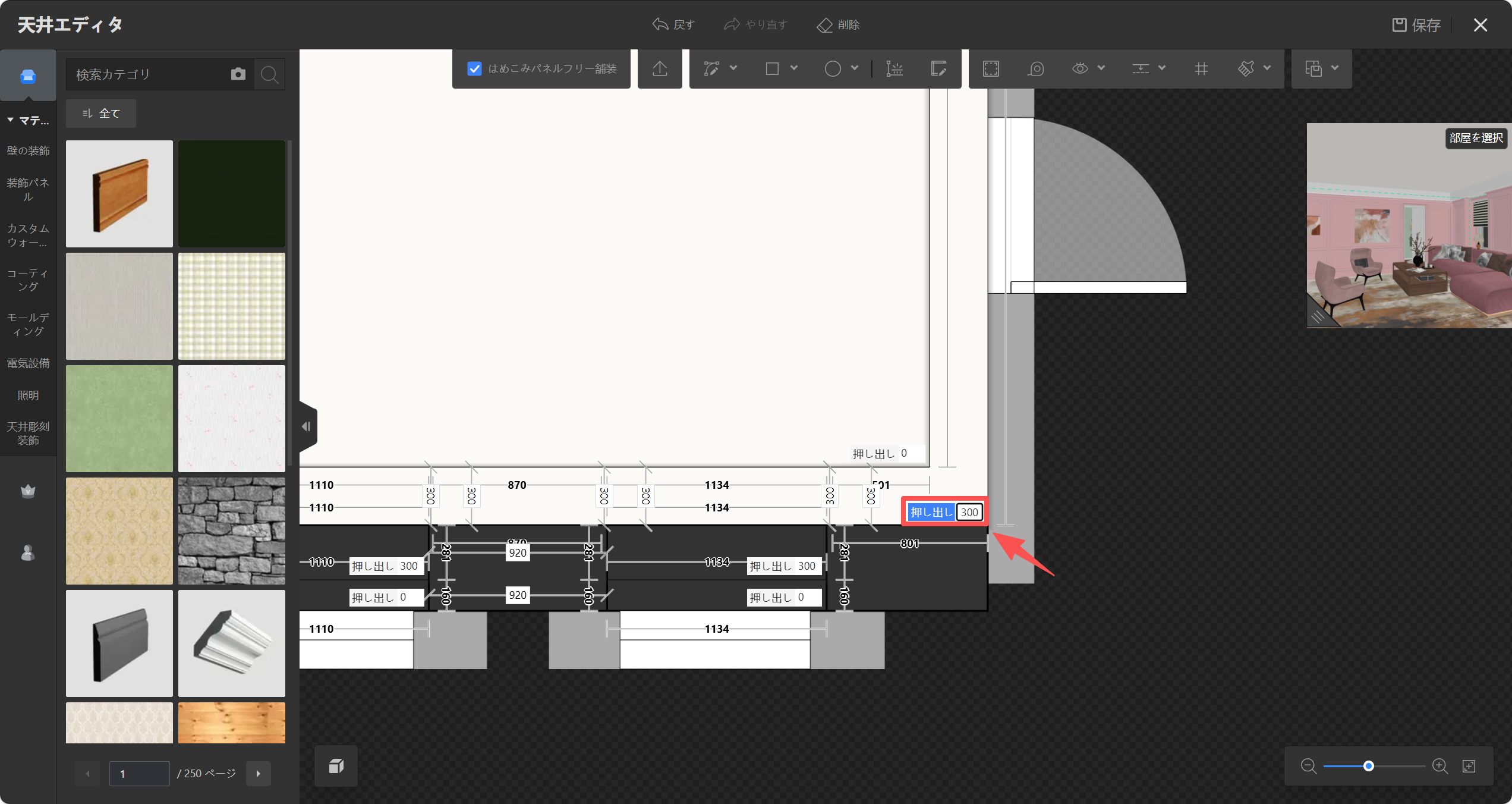Open the 照明 category
This screenshot has width=1512, height=804.
(28, 395)
